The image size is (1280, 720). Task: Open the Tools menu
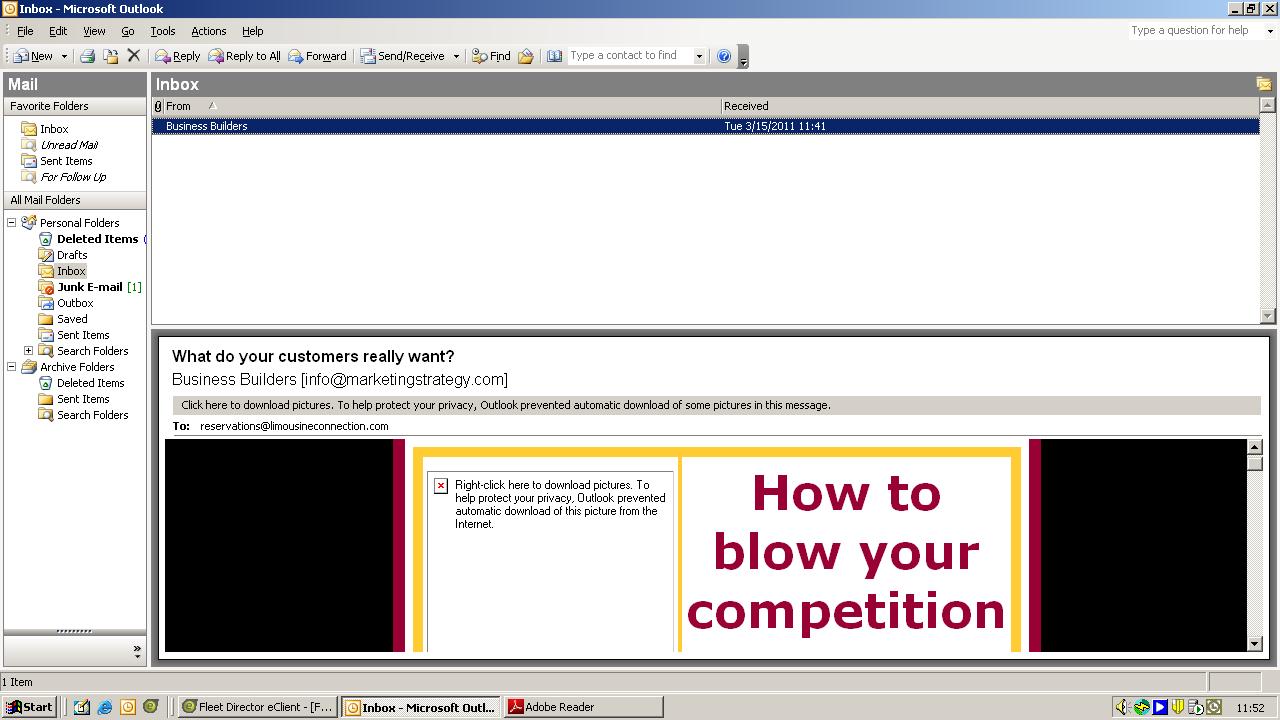[x=162, y=31]
